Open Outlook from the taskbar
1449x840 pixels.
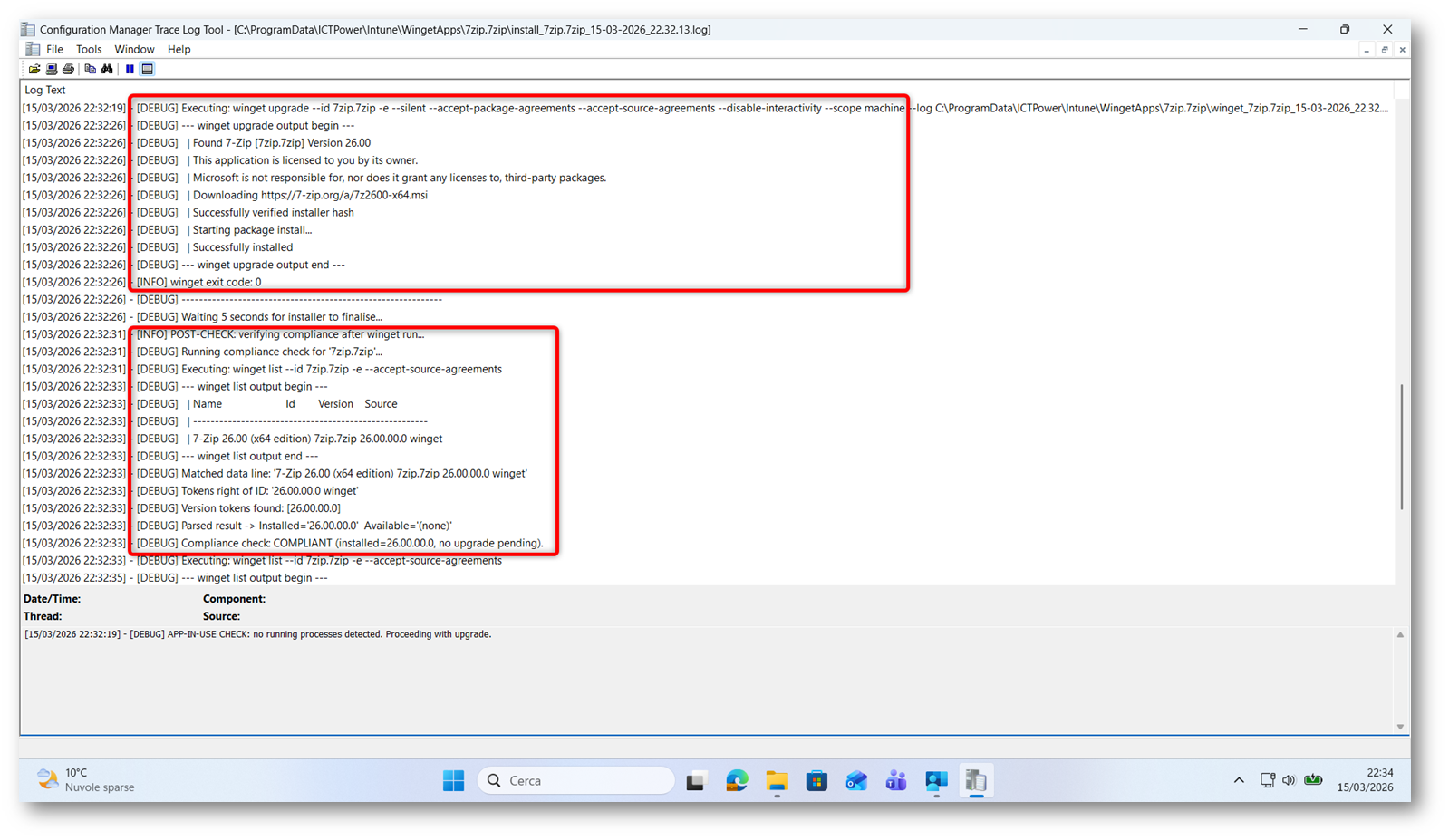856,780
